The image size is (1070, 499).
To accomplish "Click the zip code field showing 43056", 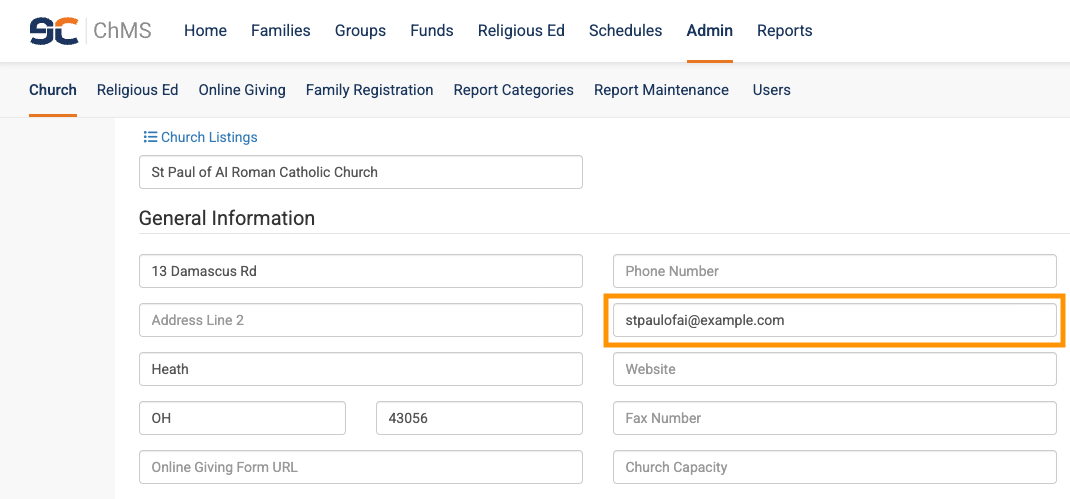I will tap(479, 418).
